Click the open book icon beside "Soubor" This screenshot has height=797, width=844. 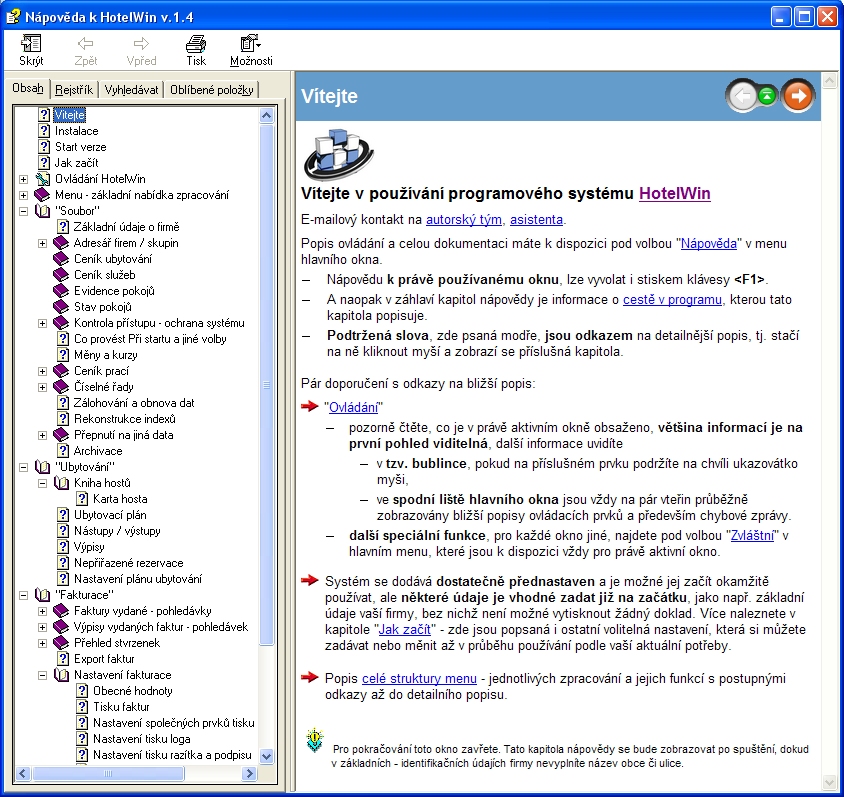point(43,211)
